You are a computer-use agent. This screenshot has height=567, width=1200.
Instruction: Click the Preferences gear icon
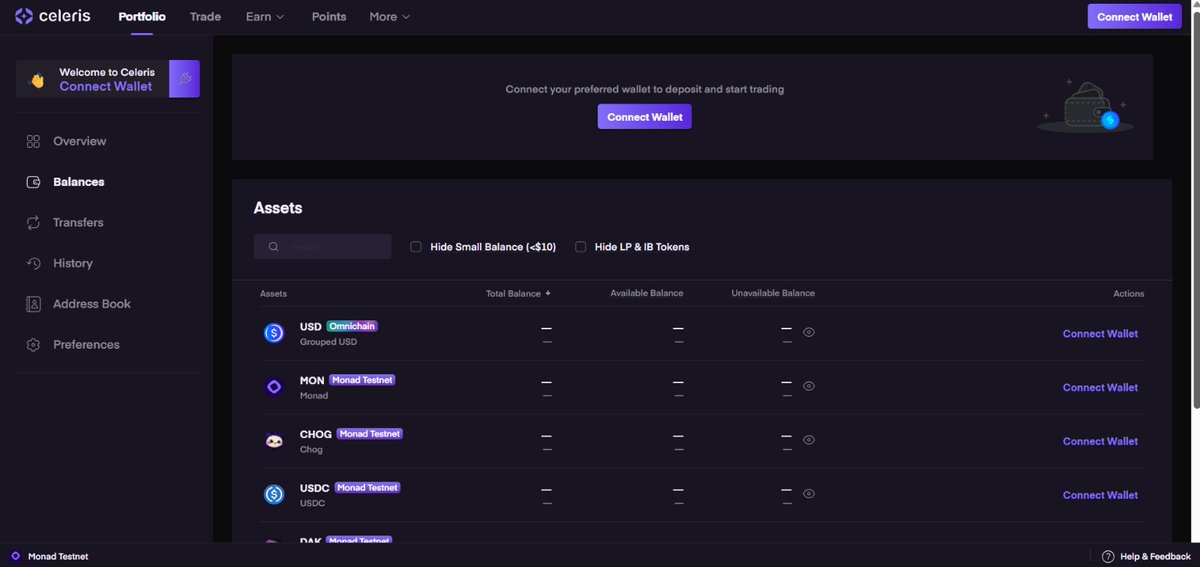[33, 345]
